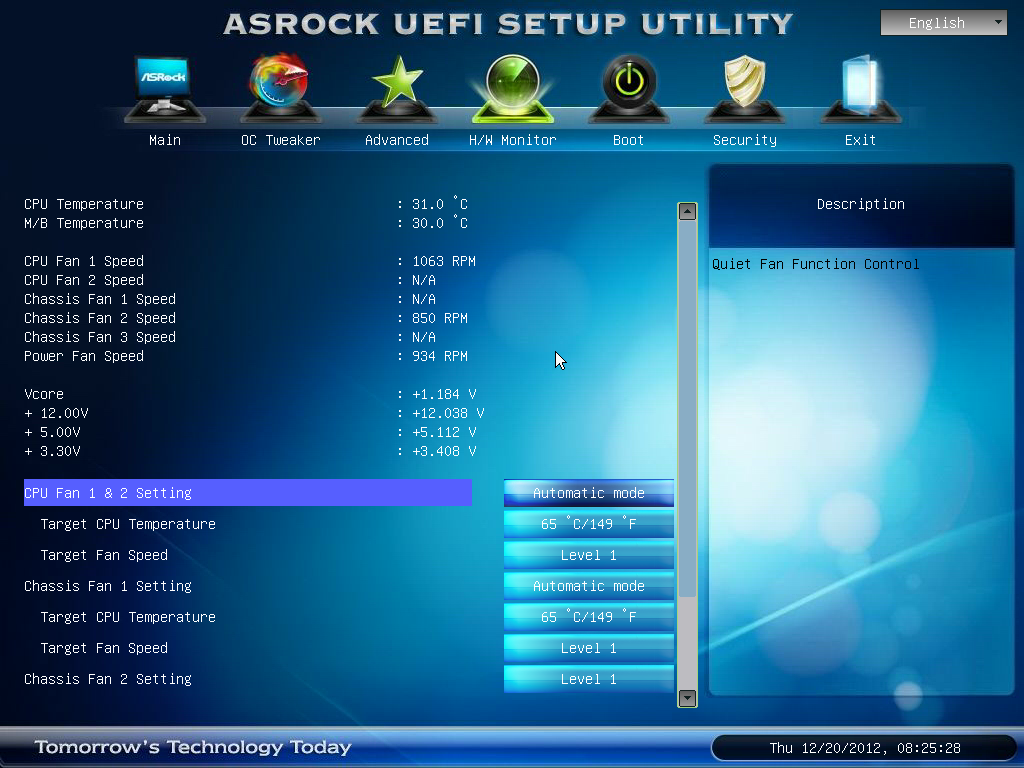Click the Chassis Fan 3 Speed label
The image size is (1024, 768).
(100, 337)
